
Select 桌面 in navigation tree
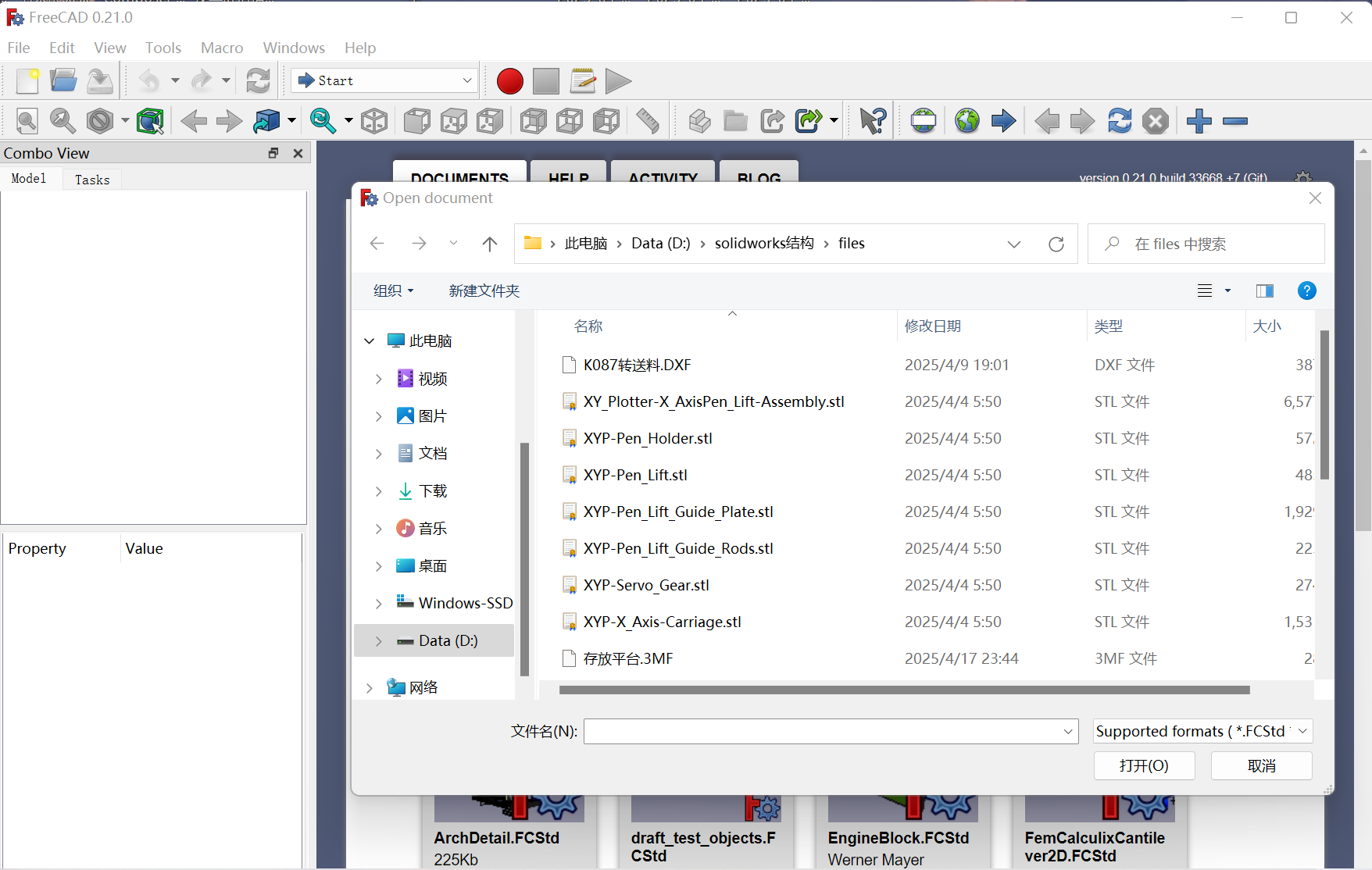(432, 566)
